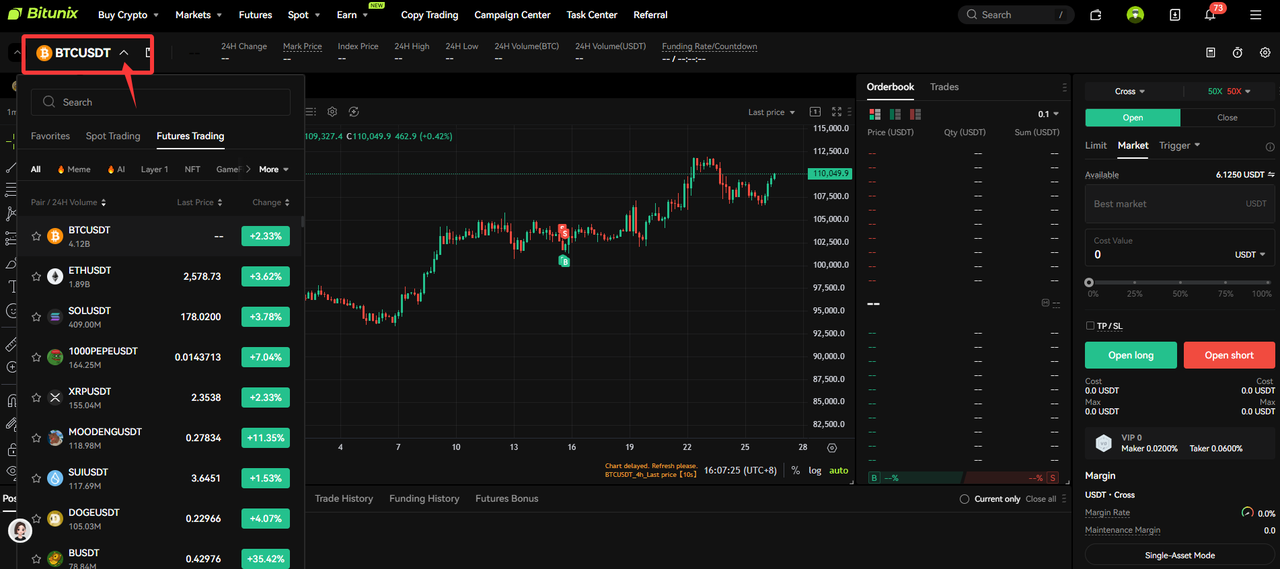Open the calculator icon below the header
Viewport: 1280px width, 569px height.
[1211, 52]
